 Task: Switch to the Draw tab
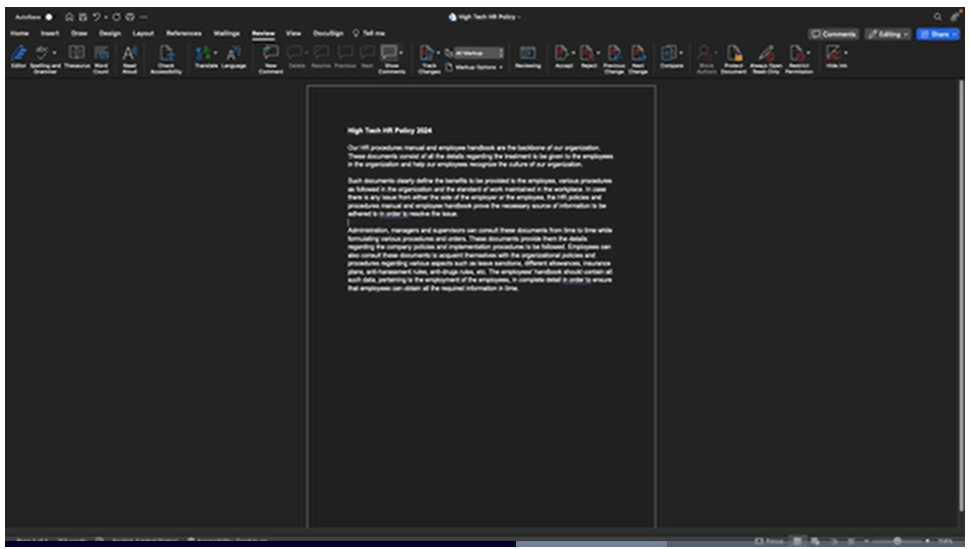(x=79, y=33)
